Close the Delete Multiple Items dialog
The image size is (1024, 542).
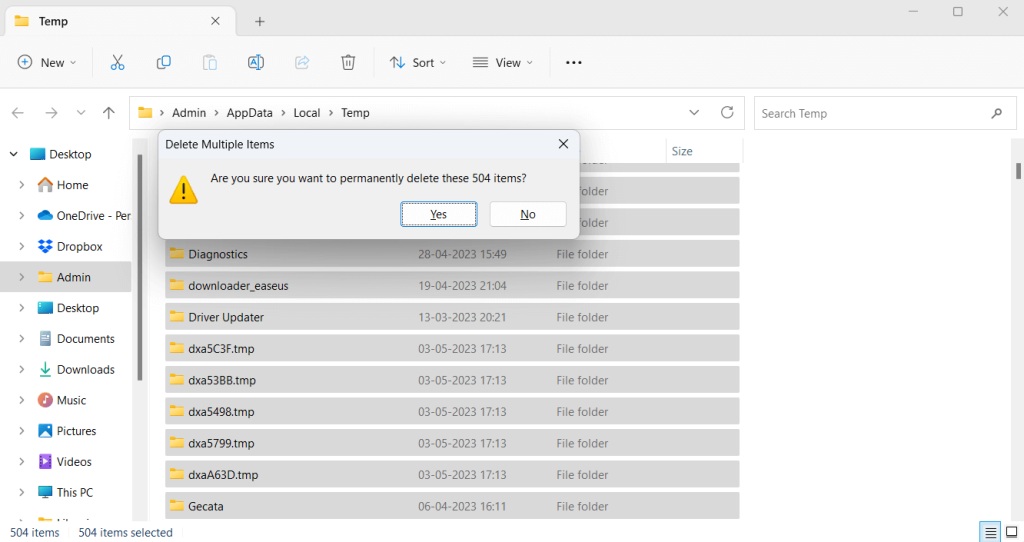pos(563,144)
